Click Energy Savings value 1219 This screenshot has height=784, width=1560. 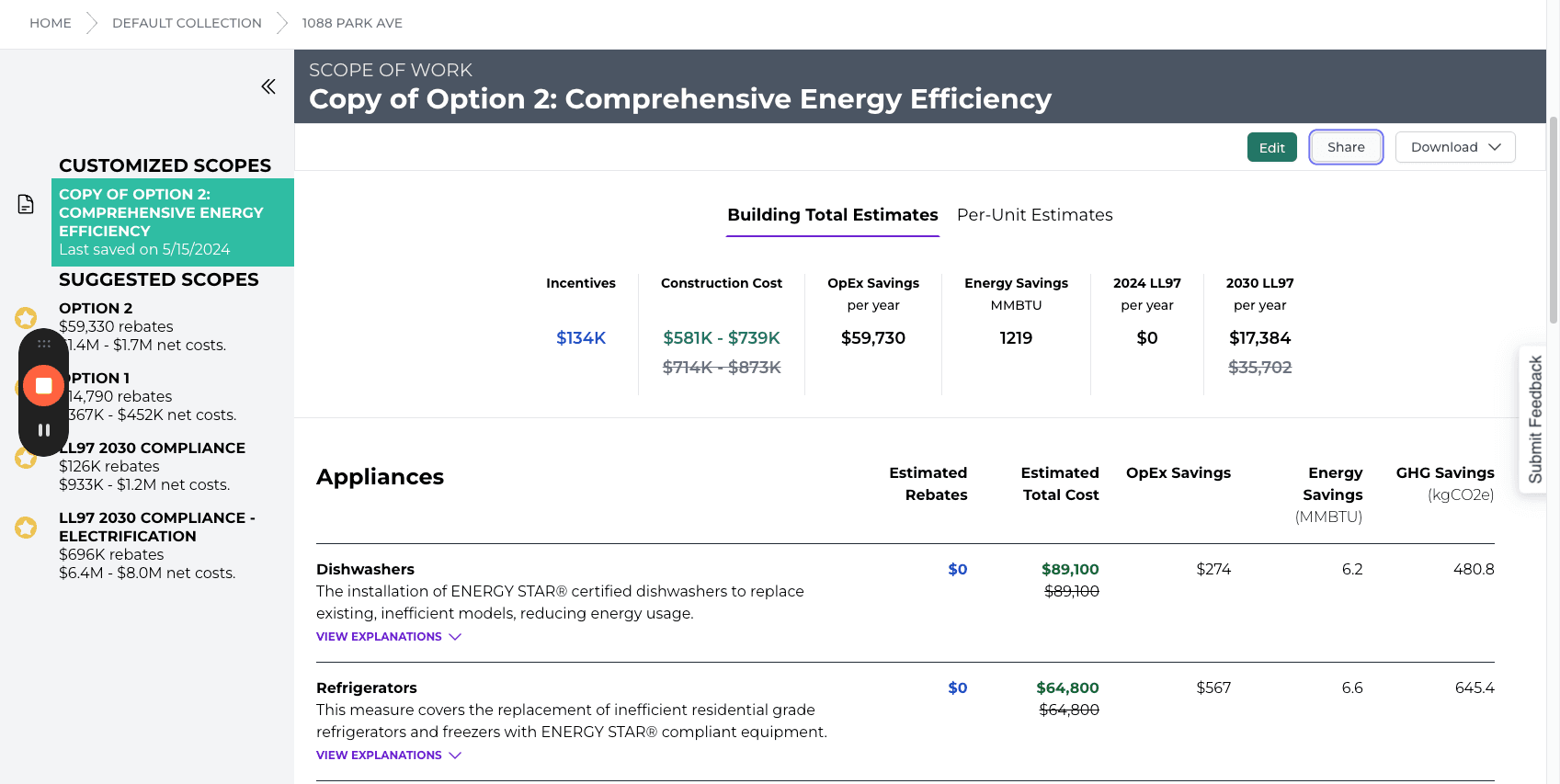tap(1016, 338)
